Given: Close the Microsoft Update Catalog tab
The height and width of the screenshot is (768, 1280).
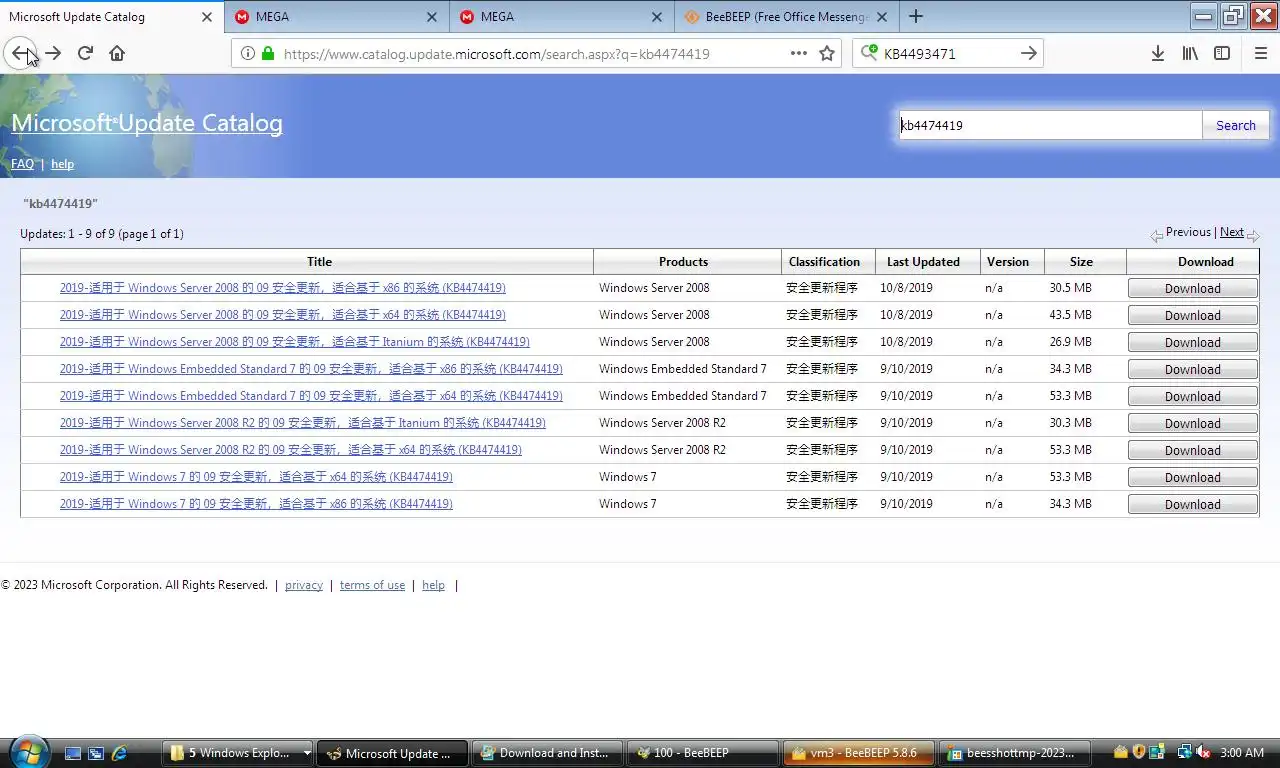Looking at the screenshot, I should 207,17.
